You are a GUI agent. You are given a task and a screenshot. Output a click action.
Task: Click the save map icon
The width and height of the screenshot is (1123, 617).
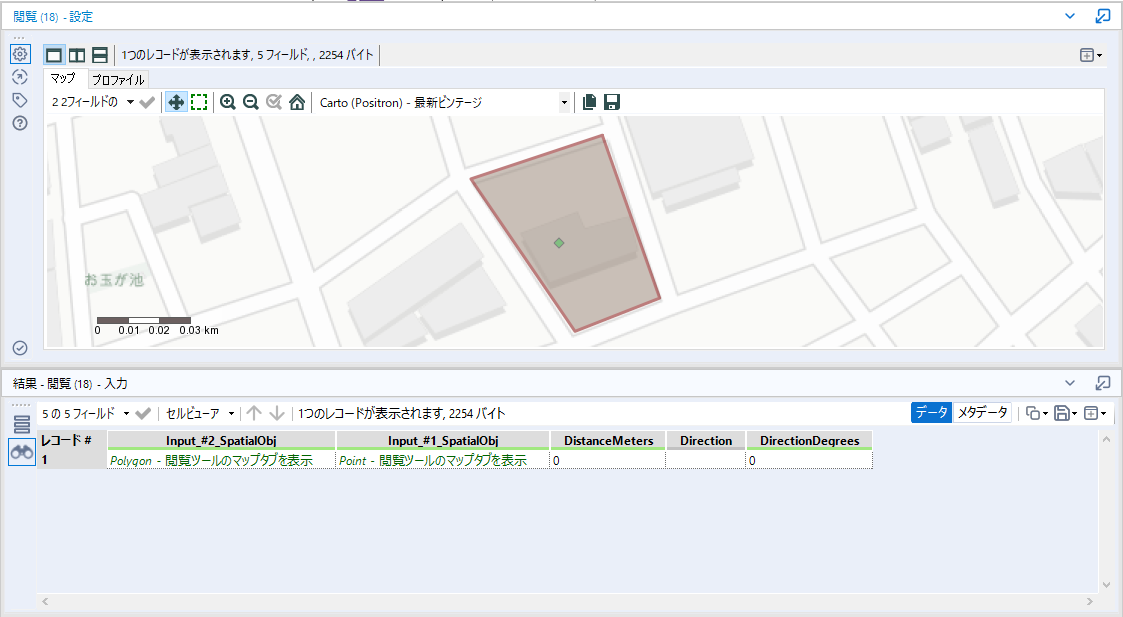pyautogui.click(x=610, y=101)
